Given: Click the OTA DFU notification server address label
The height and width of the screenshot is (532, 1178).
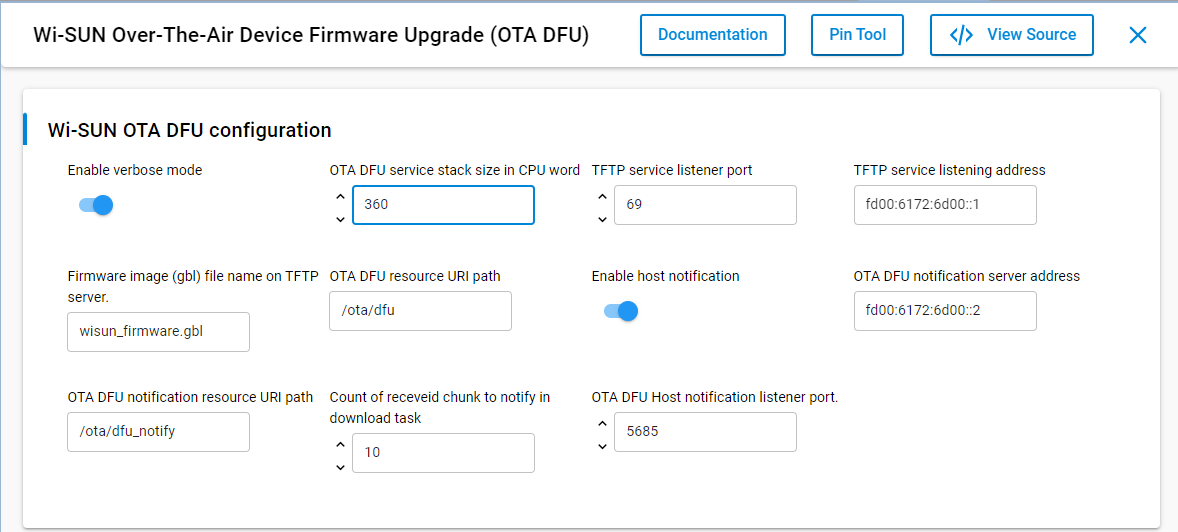Looking at the screenshot, I should click(967, 276).
